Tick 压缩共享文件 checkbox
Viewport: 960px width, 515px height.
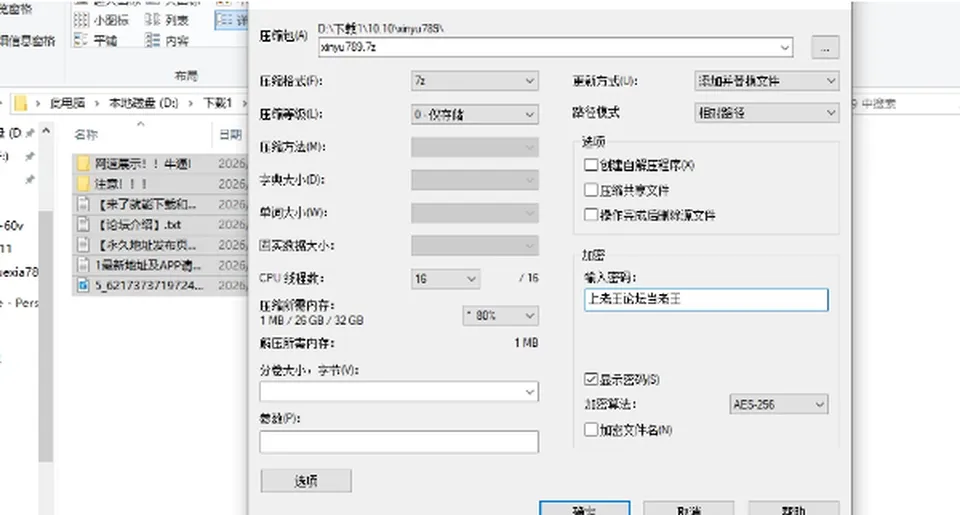pyautogui.click(x=591, y=190)
